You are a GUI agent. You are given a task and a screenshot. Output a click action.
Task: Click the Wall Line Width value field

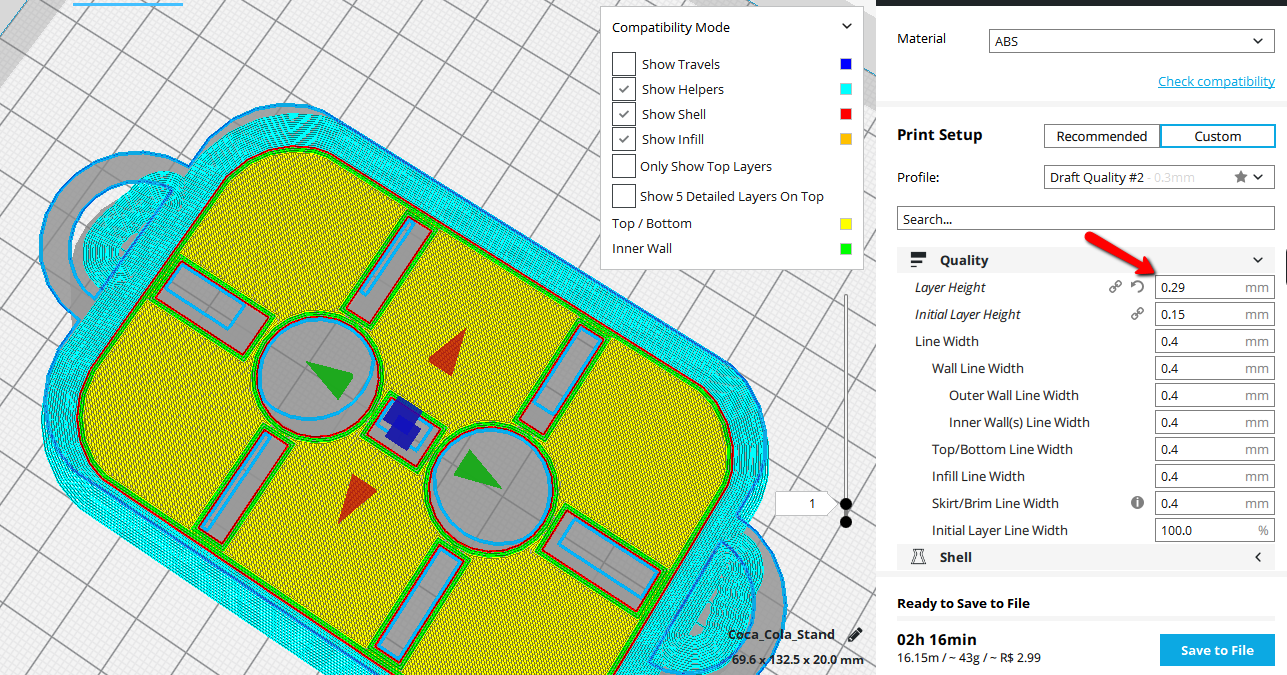(x=1215, y=368)
